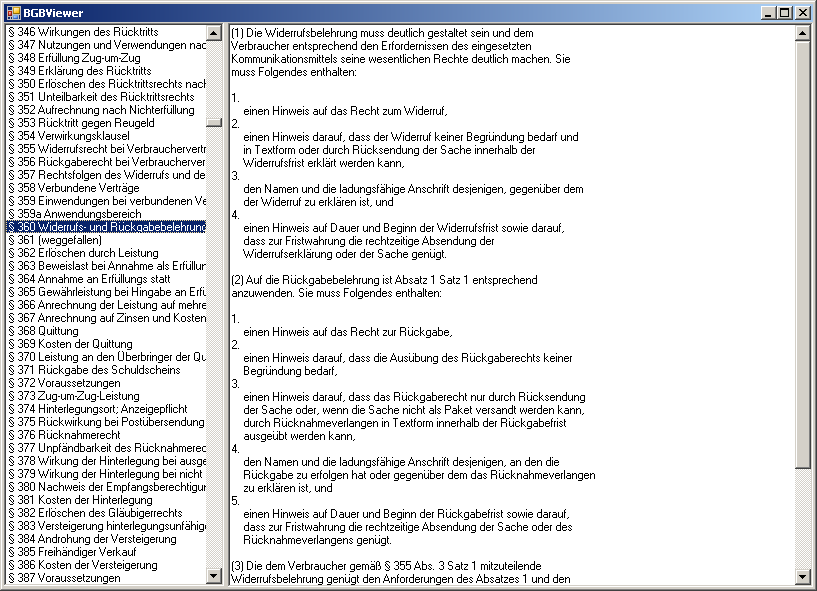This screenshot has height=591, width=817.
Task: Open § 363 Beweislast bei Annahme entry
Action: click(x=106, y=266)
